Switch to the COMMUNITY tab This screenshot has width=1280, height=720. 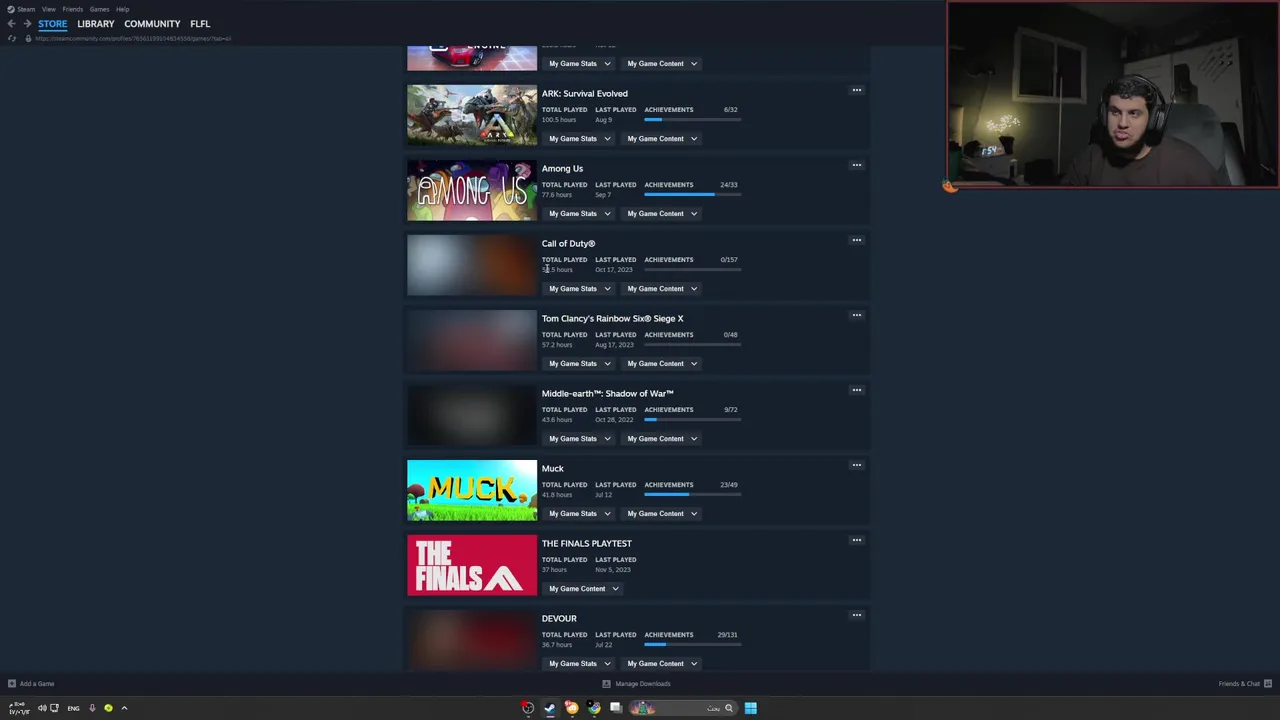[152, 24]
